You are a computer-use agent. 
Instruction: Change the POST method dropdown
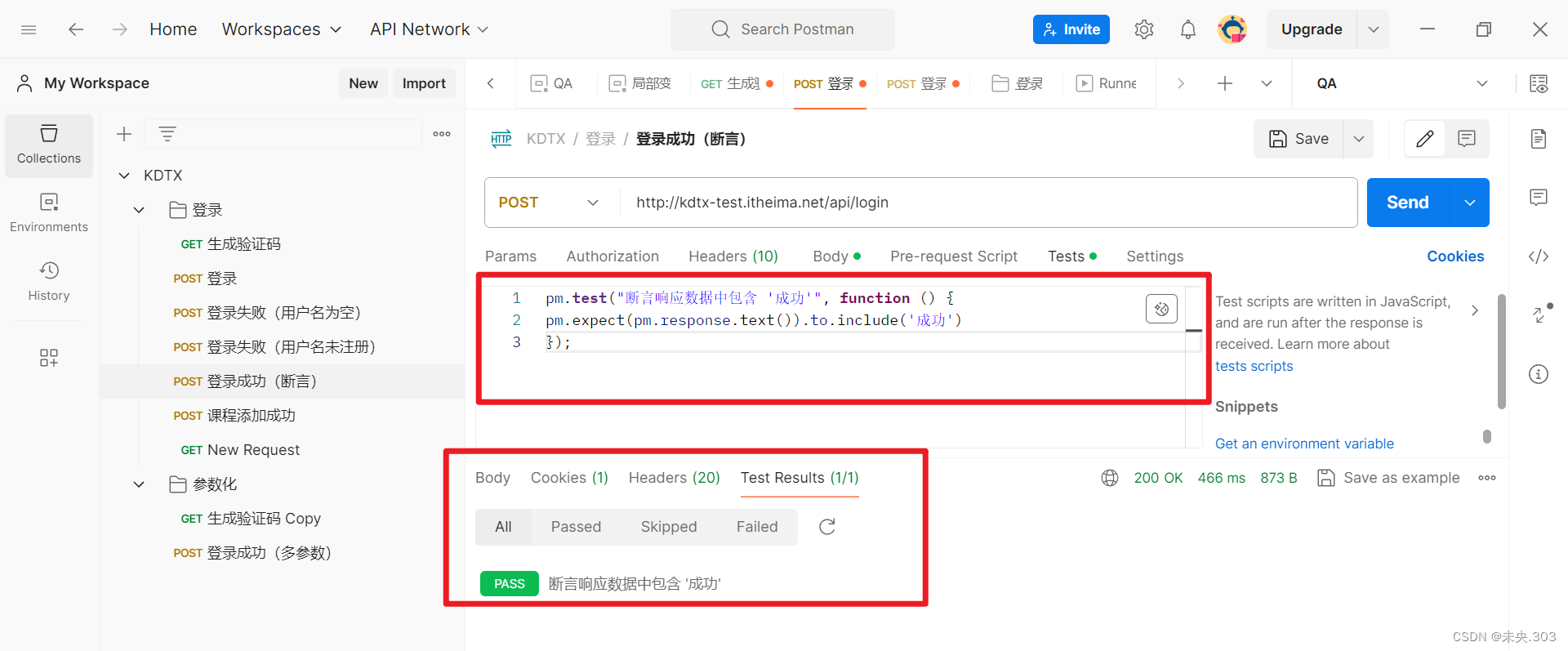click(549, 203)
